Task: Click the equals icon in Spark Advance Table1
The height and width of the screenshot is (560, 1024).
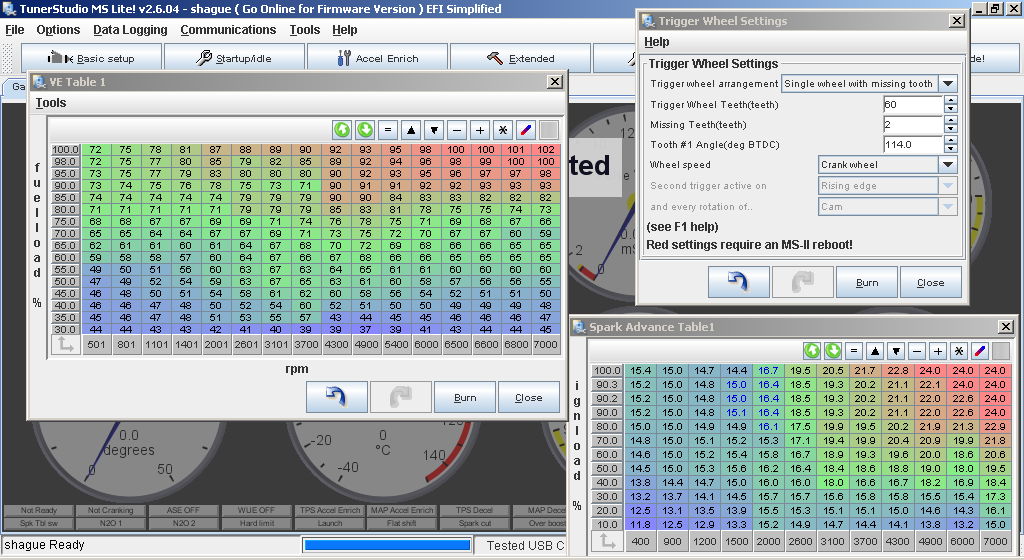Action: (854, 350)
